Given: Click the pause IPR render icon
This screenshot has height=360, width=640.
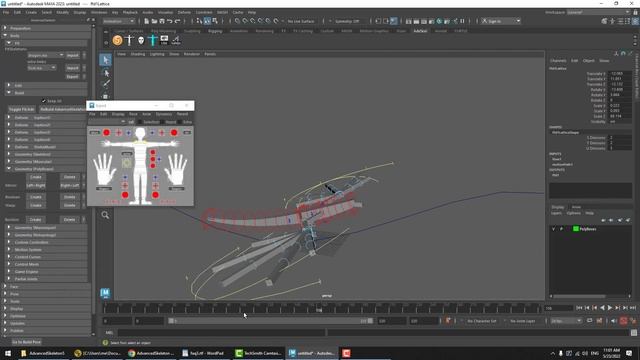Looking at the screenshot, I should coord(462,21).
